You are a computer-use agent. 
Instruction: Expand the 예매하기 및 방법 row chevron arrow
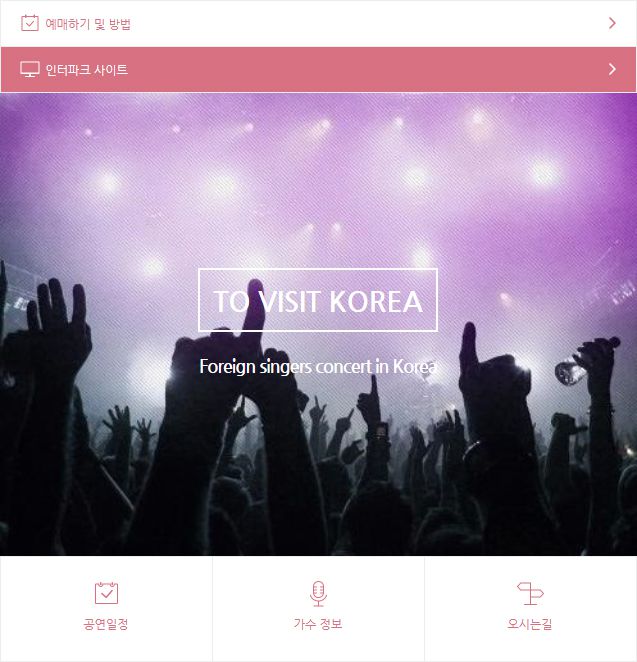612,23
